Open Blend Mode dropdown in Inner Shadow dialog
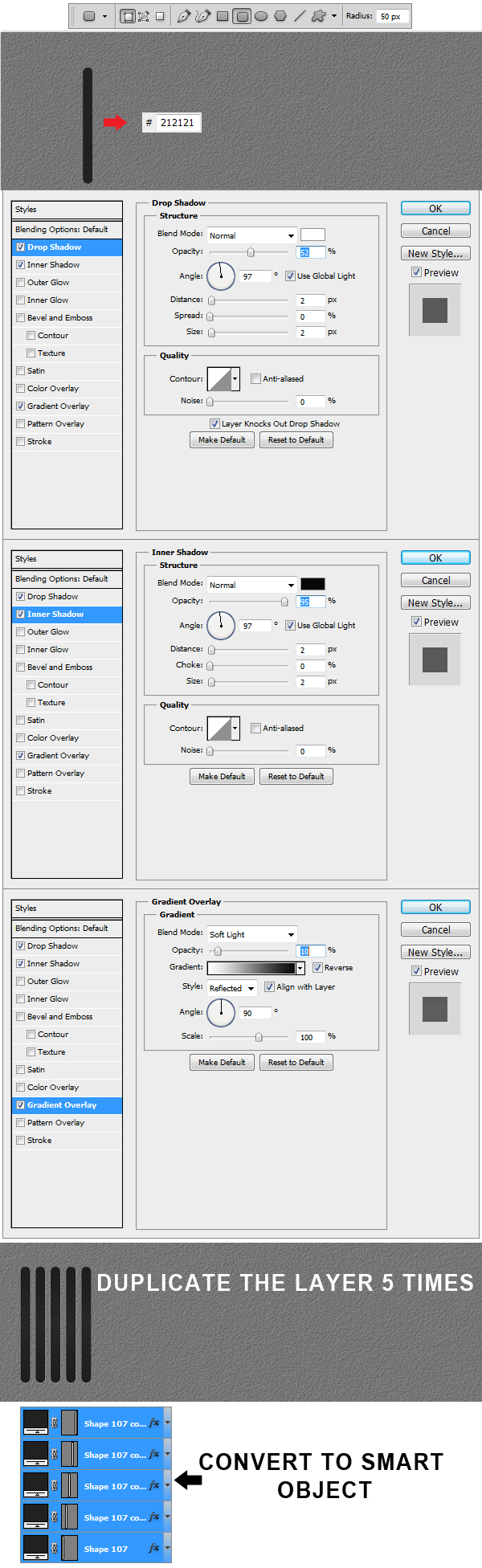Viewport: 482px width, 1568px height. (252, 585)
